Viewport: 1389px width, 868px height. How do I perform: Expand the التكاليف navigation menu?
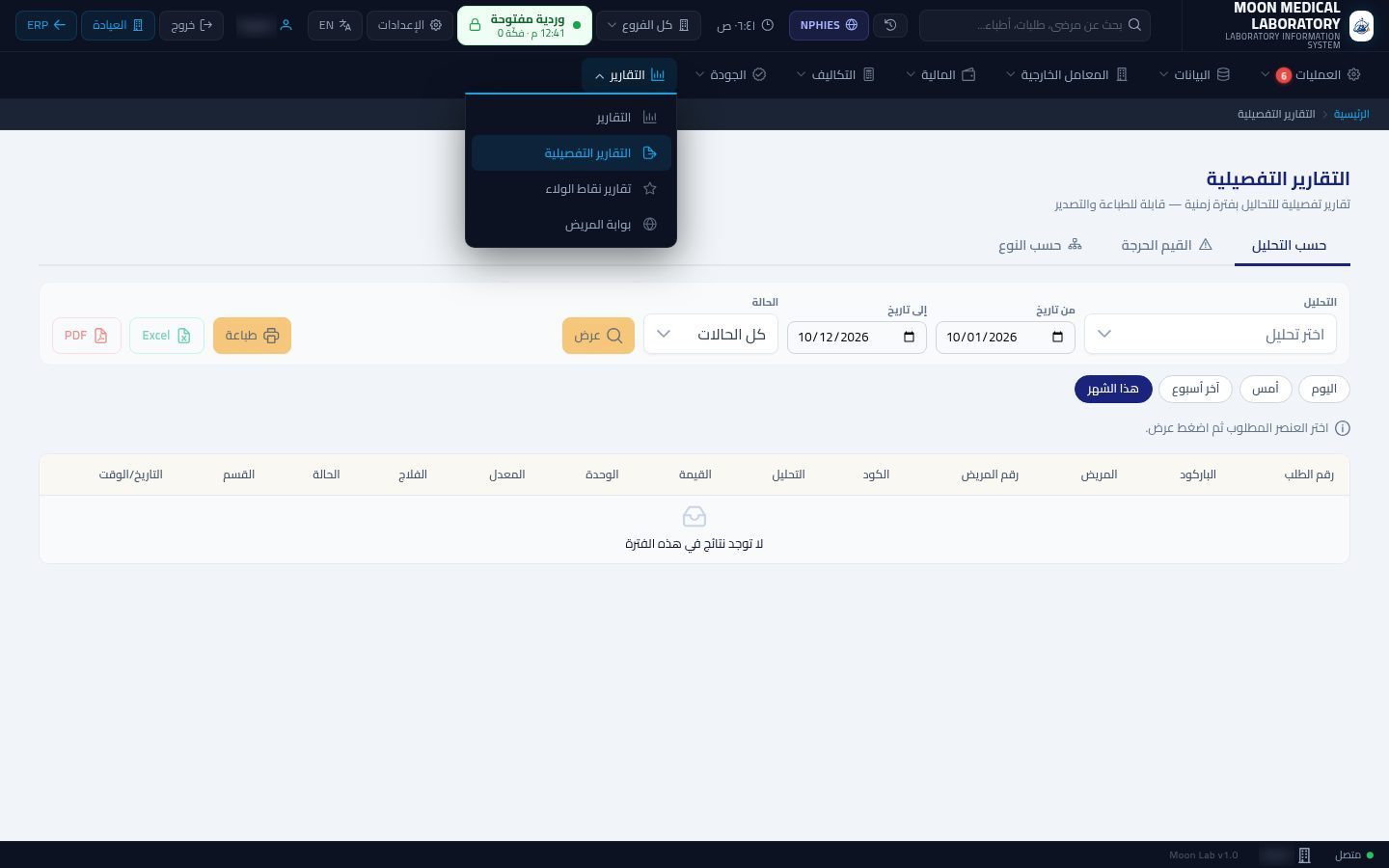point(835,74)
